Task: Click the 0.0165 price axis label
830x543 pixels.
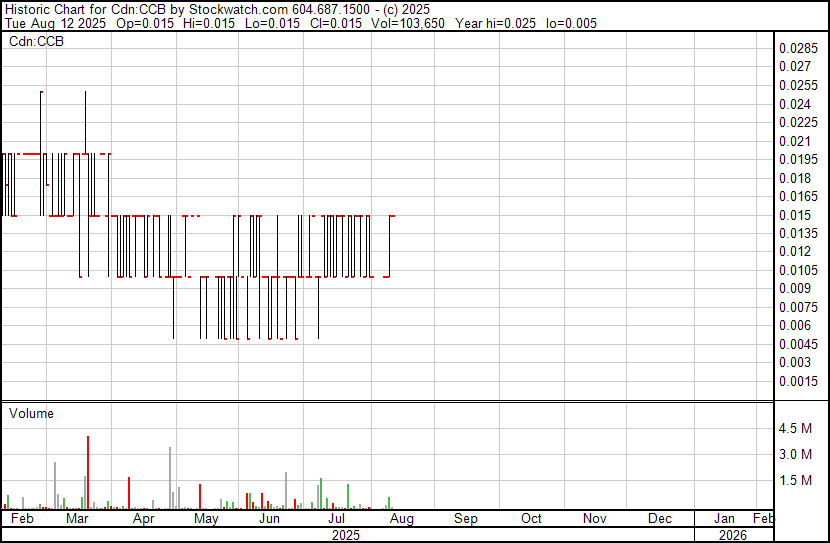Action: point(798,196)
